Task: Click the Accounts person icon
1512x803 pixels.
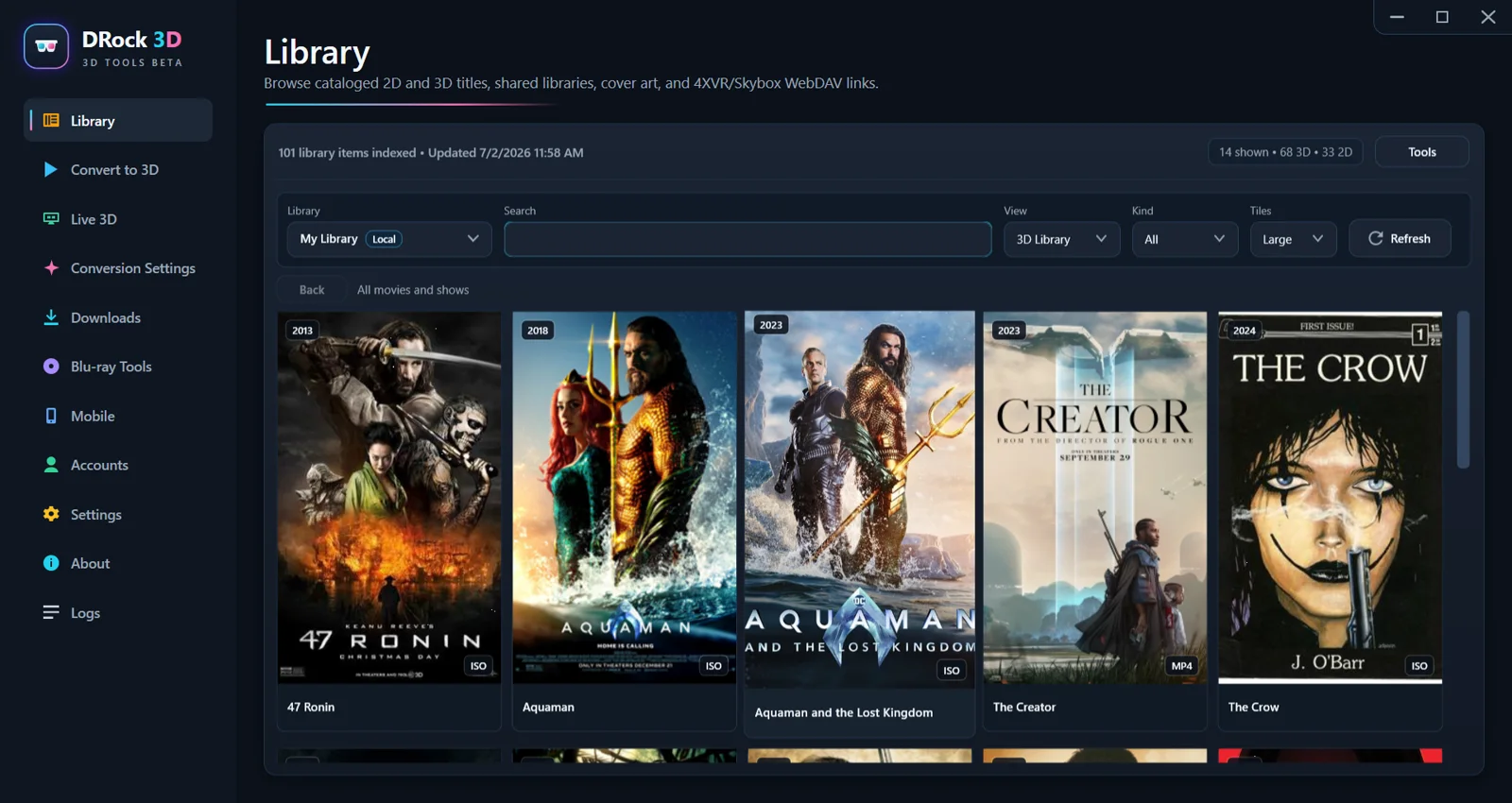Action: (51, 465)
